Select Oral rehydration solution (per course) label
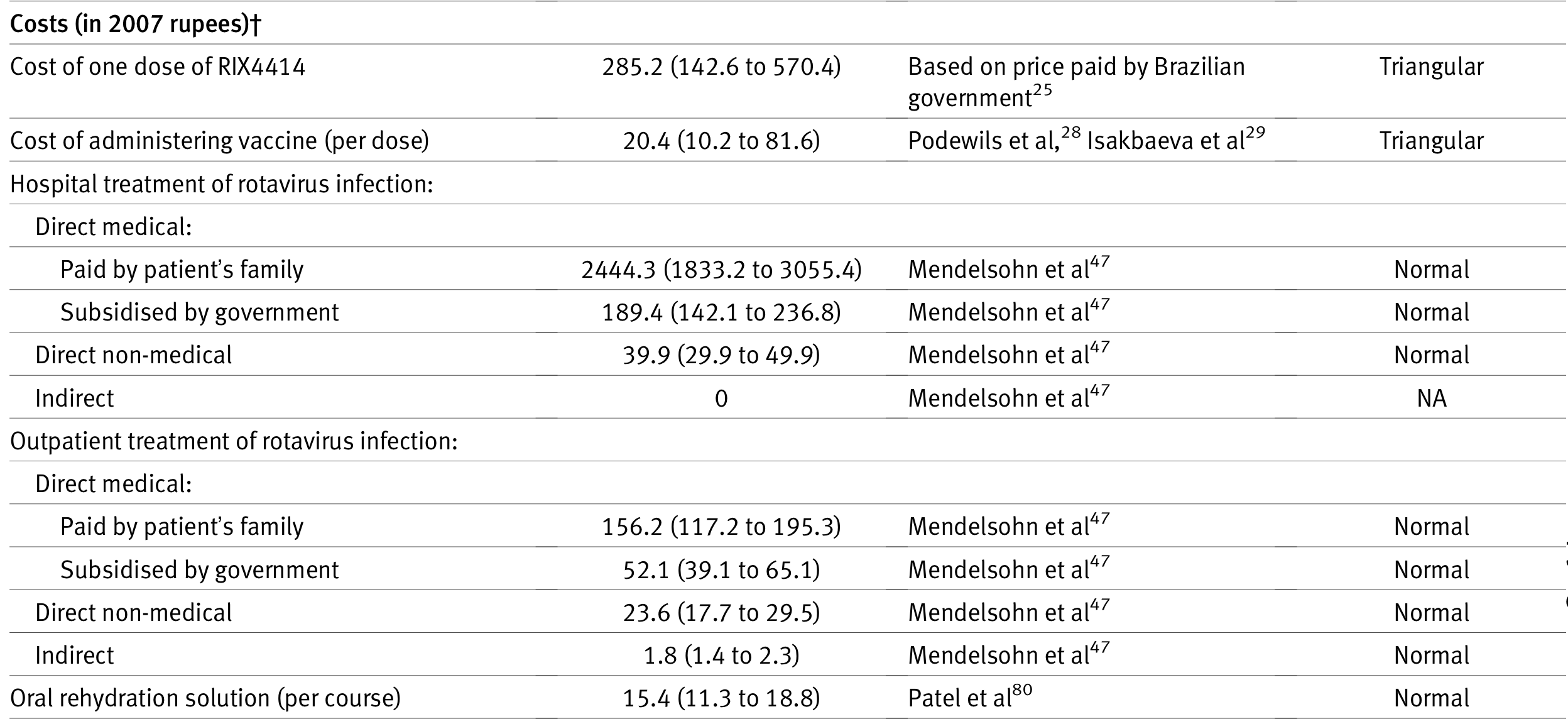This screenshot has height=724, width=1568. coord(205,698)
